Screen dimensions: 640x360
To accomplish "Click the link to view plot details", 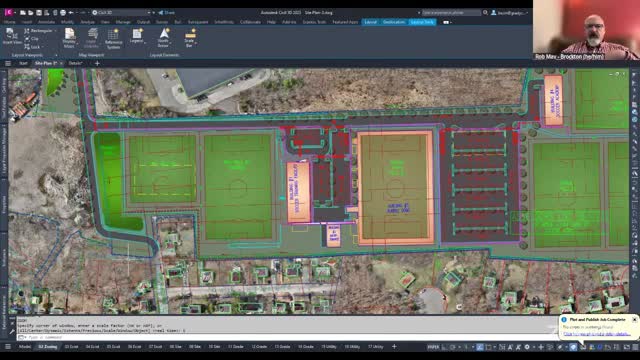I will coord(596,334).
